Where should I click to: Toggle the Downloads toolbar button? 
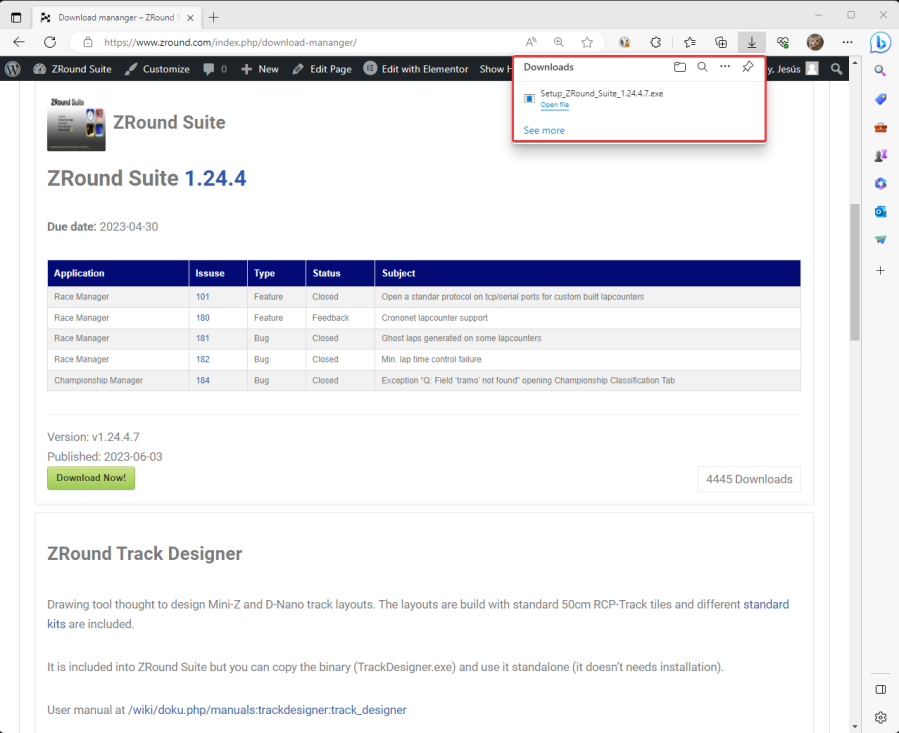751,42
